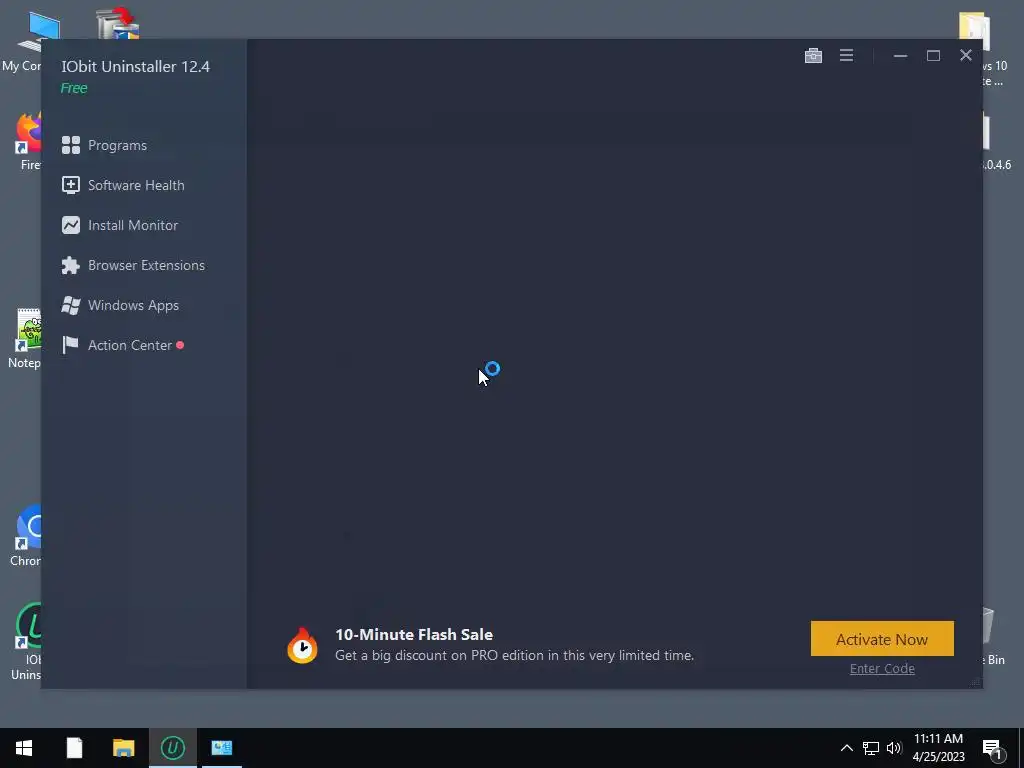Click the flash sale flame clock icon
The width and height of the screenshot is (1024, 768).
(302, 645)
